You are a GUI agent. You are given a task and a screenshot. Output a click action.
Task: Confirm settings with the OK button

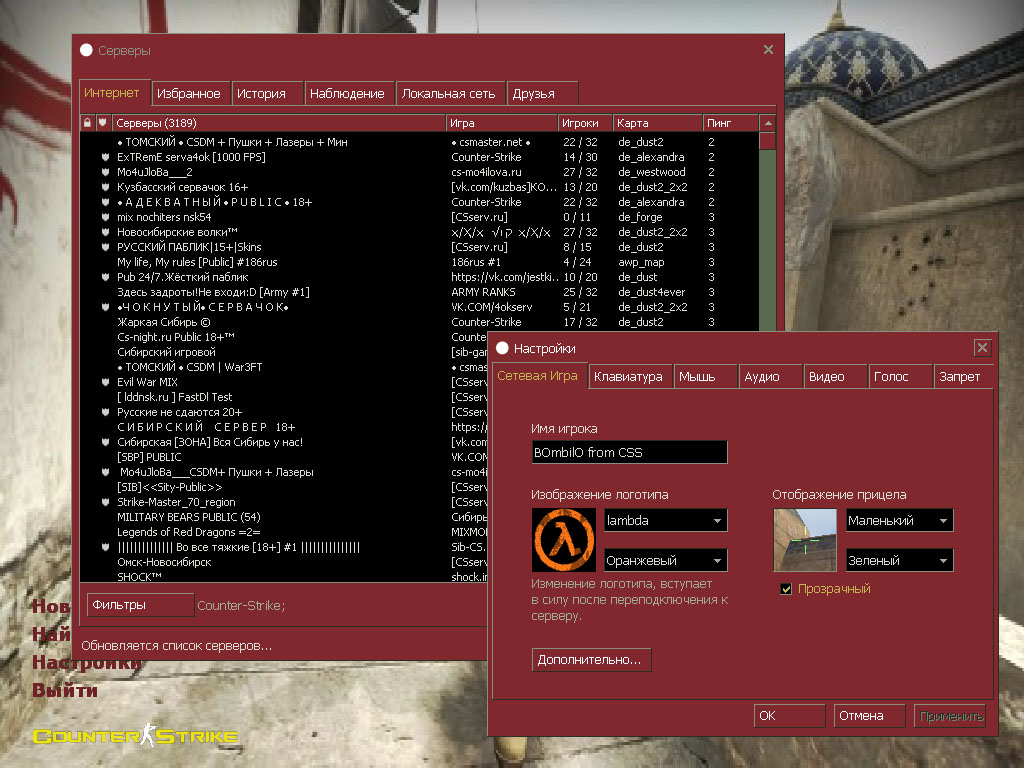(x=790, y=716)
